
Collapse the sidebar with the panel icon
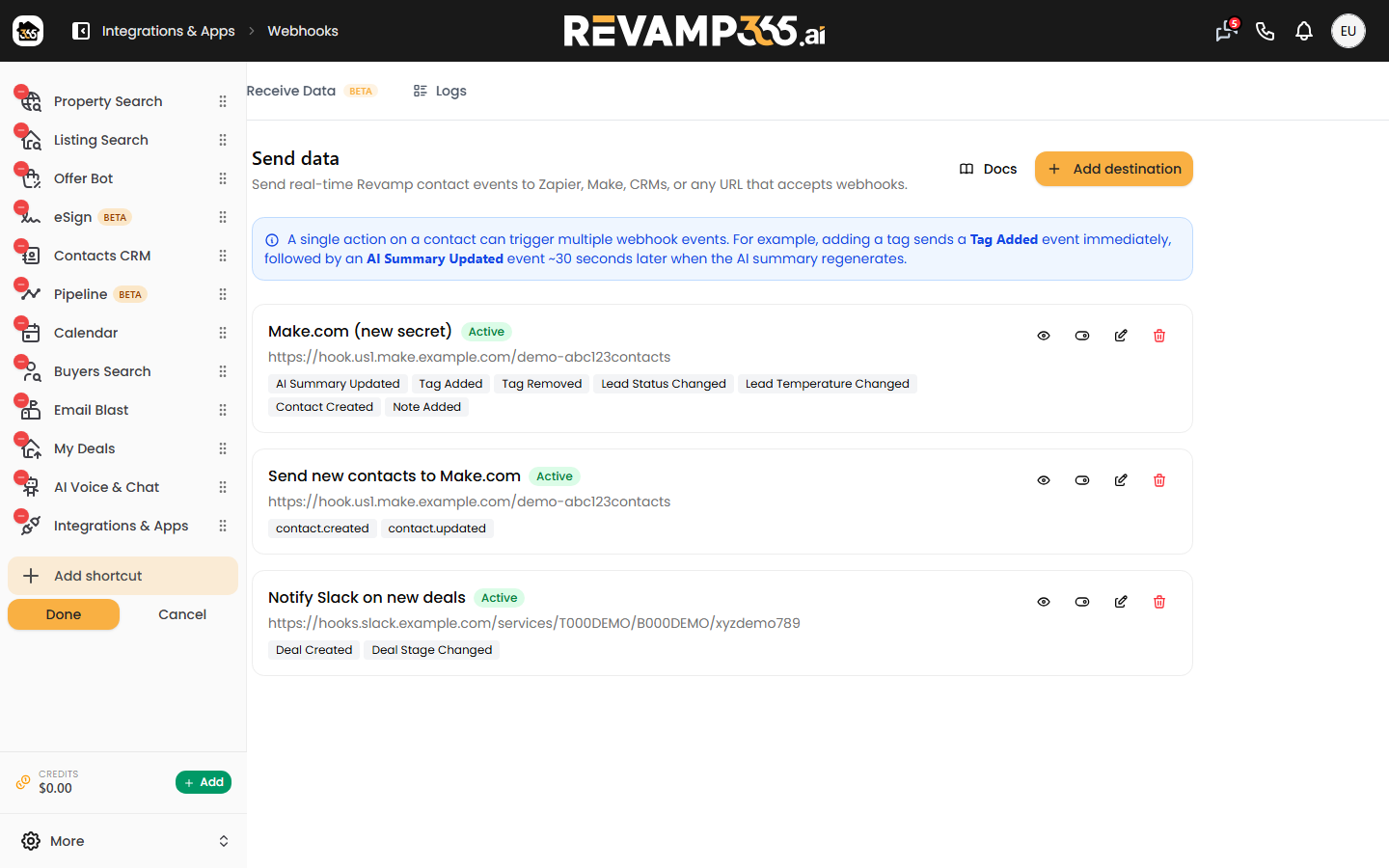click(81, 31)
